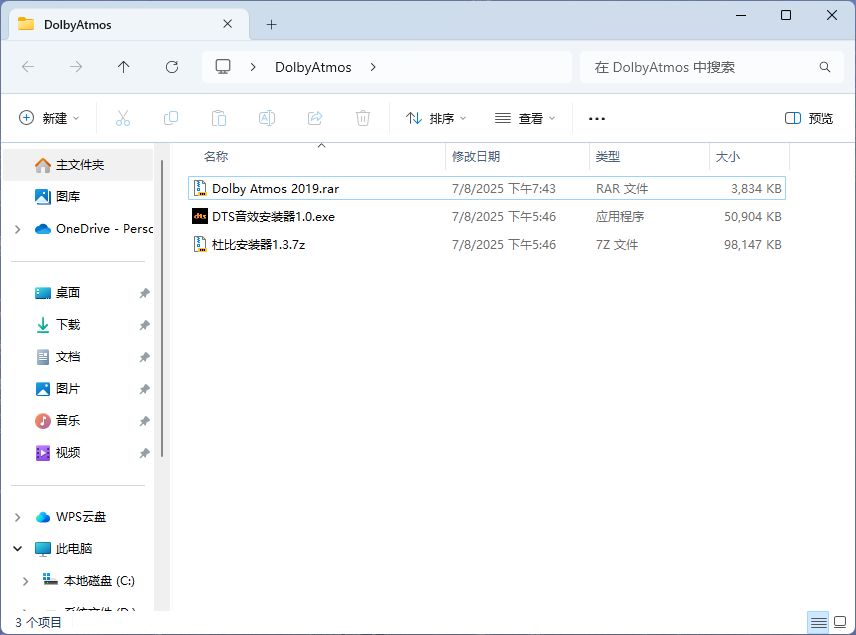Select the DolbyAtmos tab
The width and height of the screenshot is (856, 635).
click(x=129, y=25)
